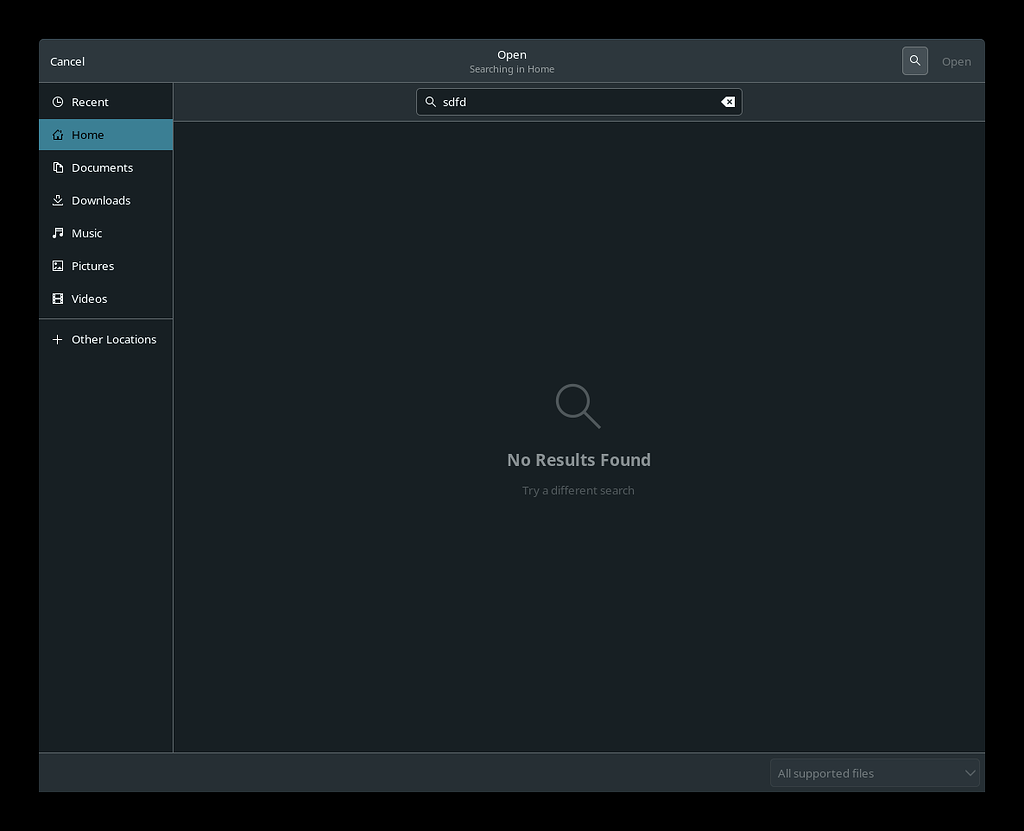Expand the file type chevron arrow

click(969, 772)
